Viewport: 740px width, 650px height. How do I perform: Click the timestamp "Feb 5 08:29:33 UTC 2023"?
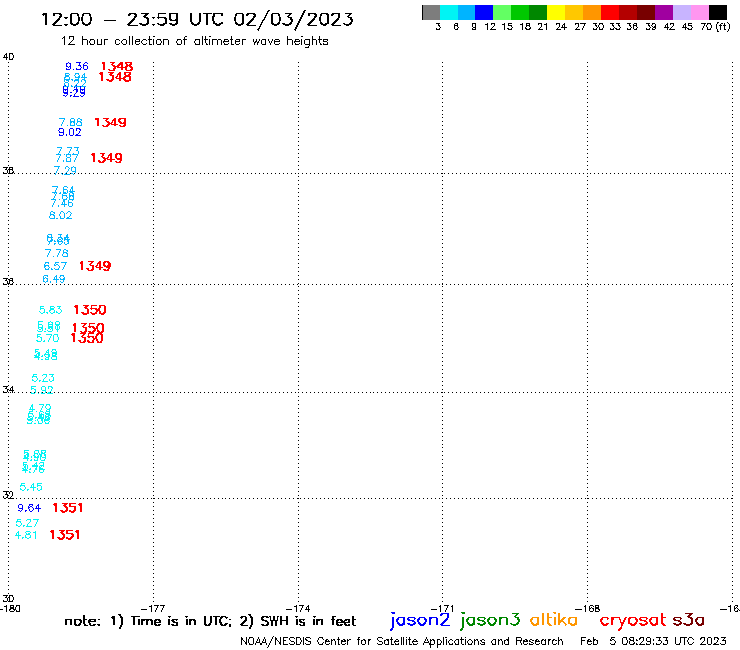click(x=653, y=642)
